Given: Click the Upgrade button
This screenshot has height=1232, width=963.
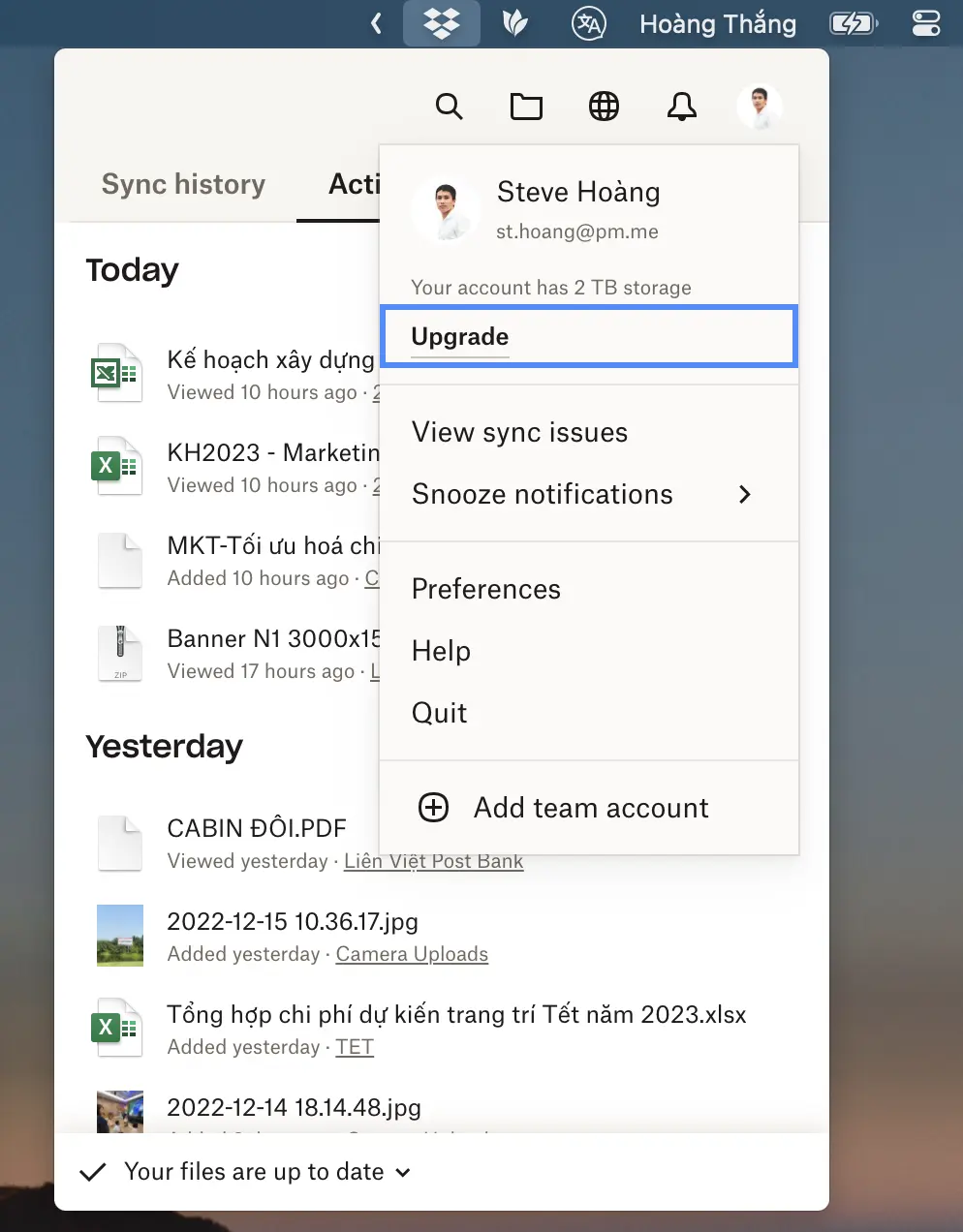Looking at the screenshot, I should pos(460,336).
